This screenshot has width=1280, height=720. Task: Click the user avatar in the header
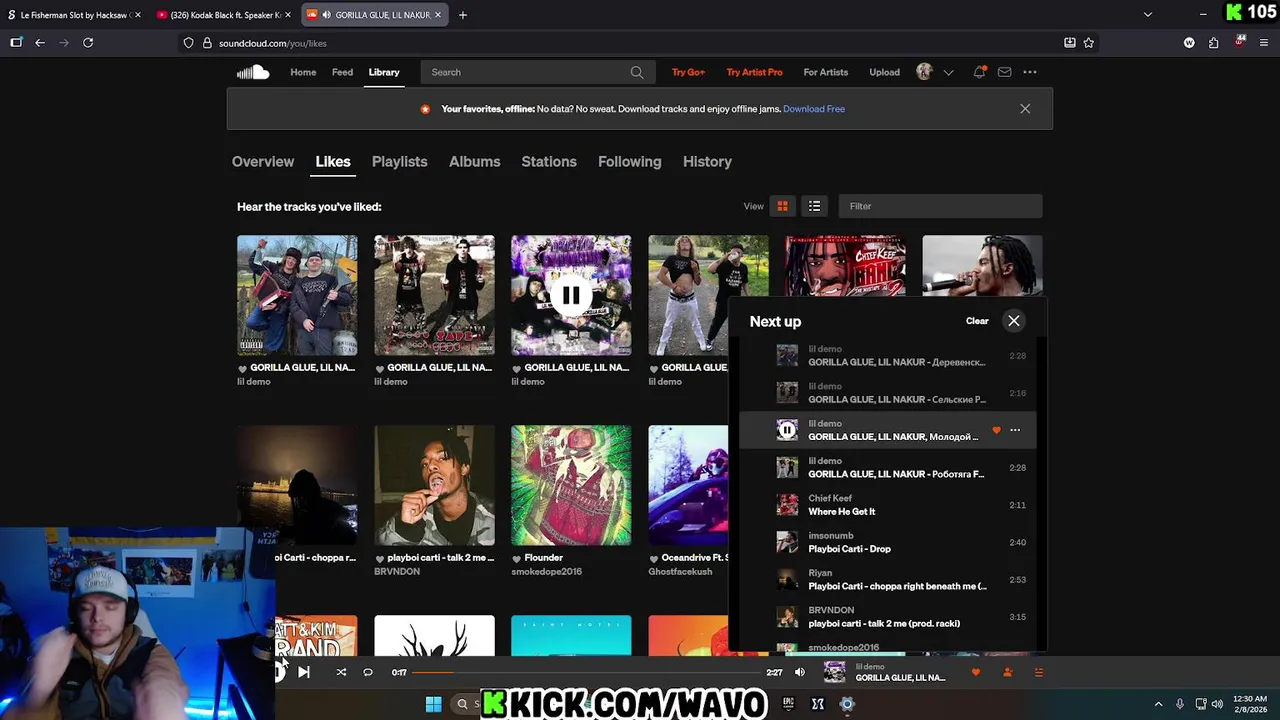pyautogui.click(x=924, y=72)
